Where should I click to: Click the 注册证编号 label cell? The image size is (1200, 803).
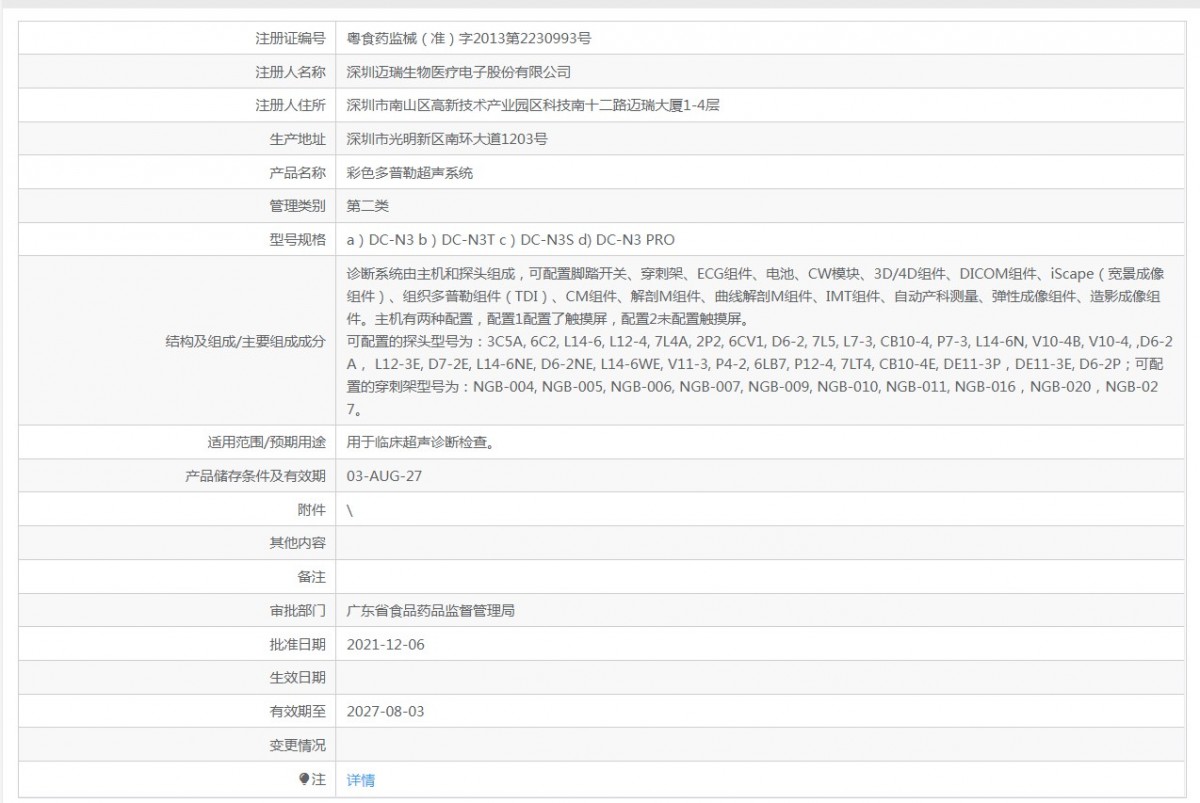click(x=178, y=38)
